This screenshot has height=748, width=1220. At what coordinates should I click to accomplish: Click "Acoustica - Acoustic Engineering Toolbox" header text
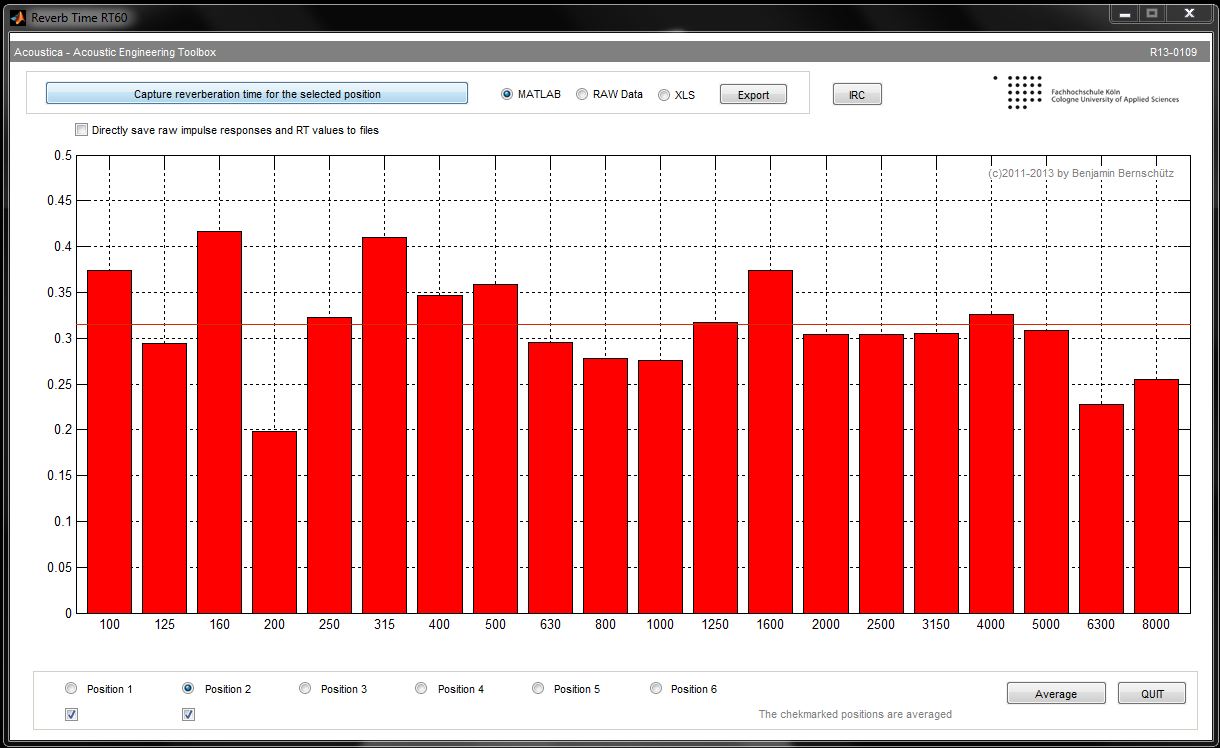(115, 52)
